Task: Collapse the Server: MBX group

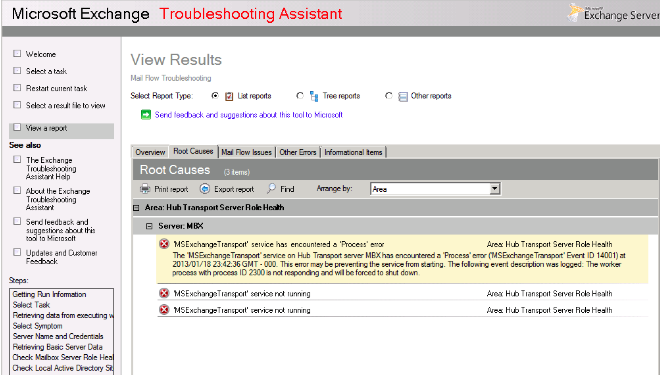Action: point(149,226)
